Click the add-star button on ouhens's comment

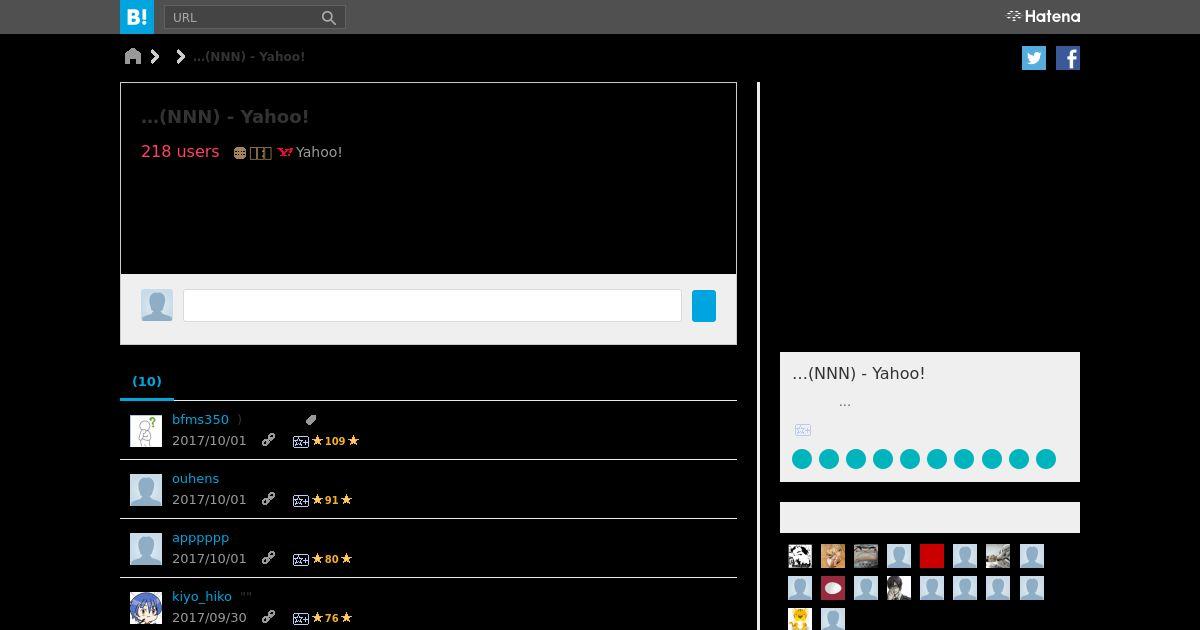click(300, 500)
